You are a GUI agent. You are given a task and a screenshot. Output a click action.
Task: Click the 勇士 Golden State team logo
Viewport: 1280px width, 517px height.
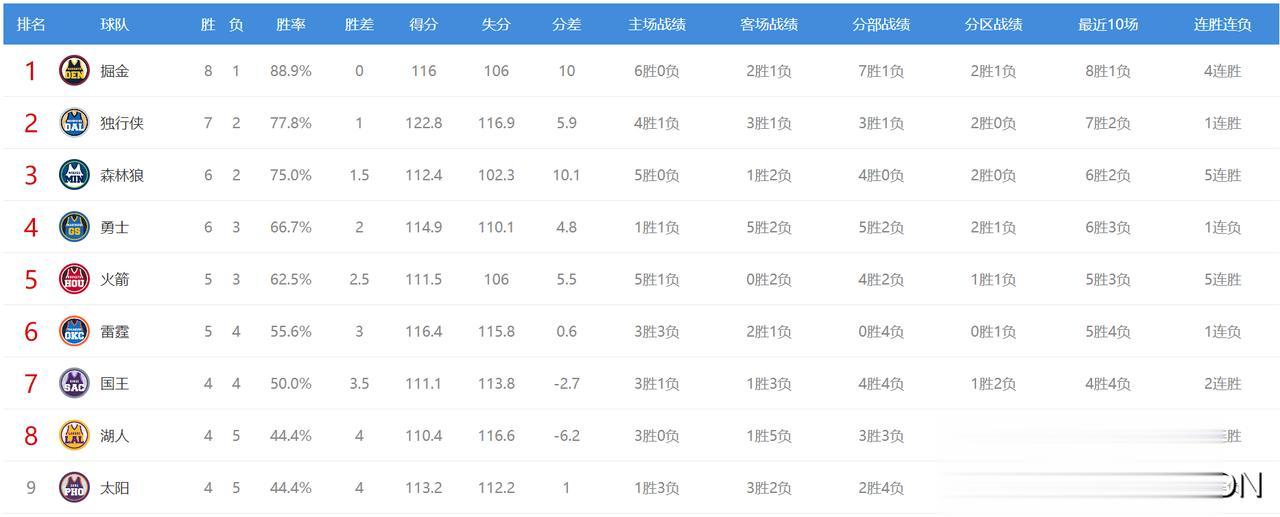74,226
